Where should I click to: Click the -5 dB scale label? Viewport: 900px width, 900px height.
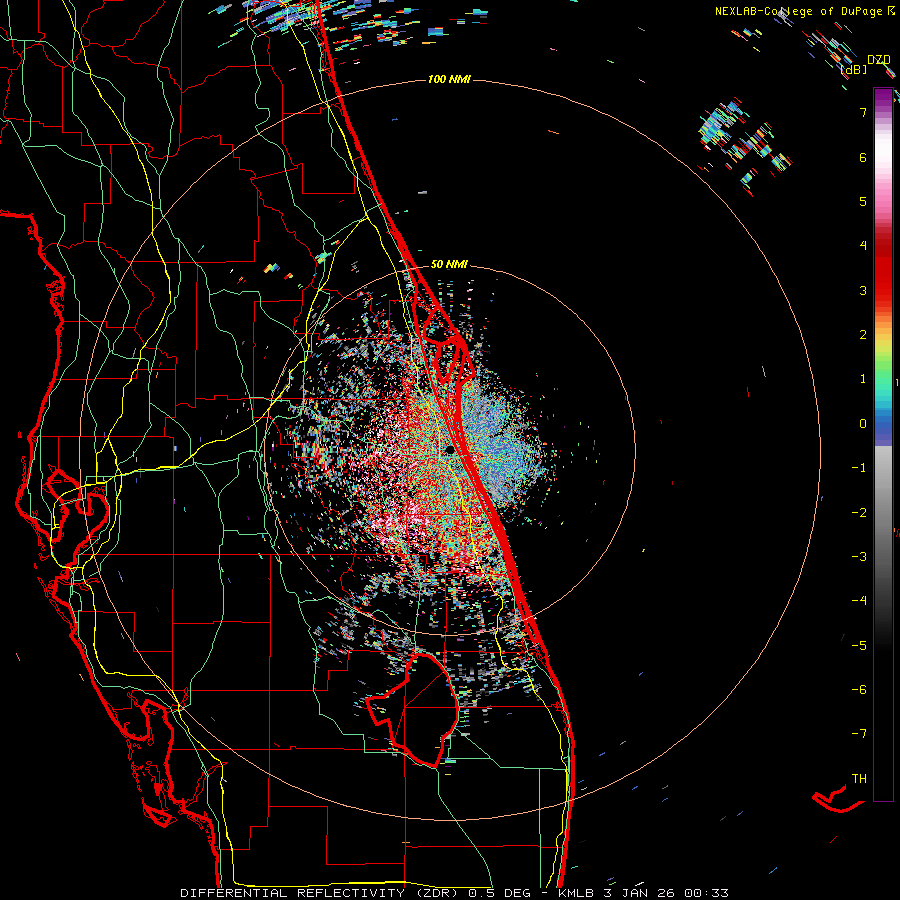click(x=859, y=646)
